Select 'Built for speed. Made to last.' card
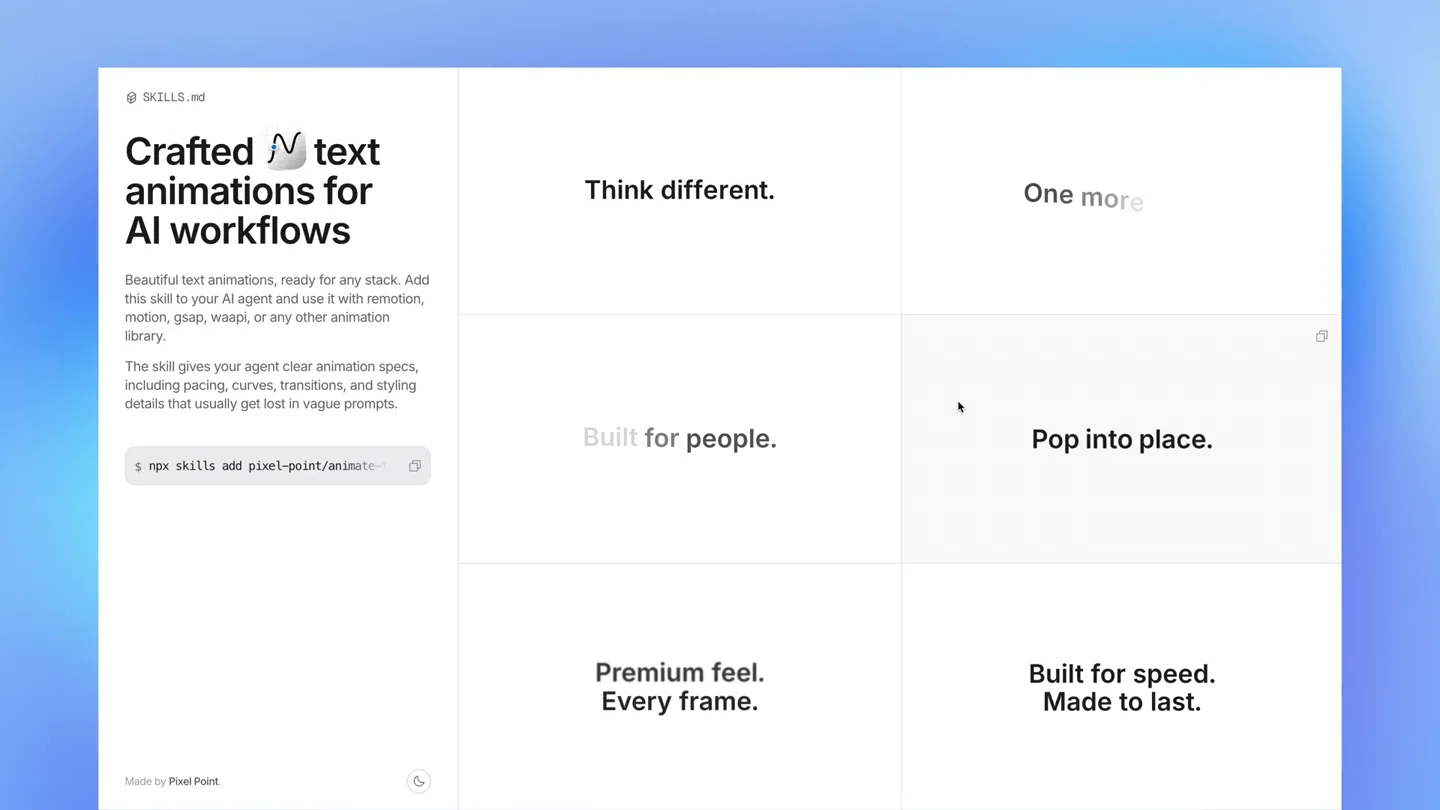This screenshot has height=810, width=1440. (x=1121, y=687)
